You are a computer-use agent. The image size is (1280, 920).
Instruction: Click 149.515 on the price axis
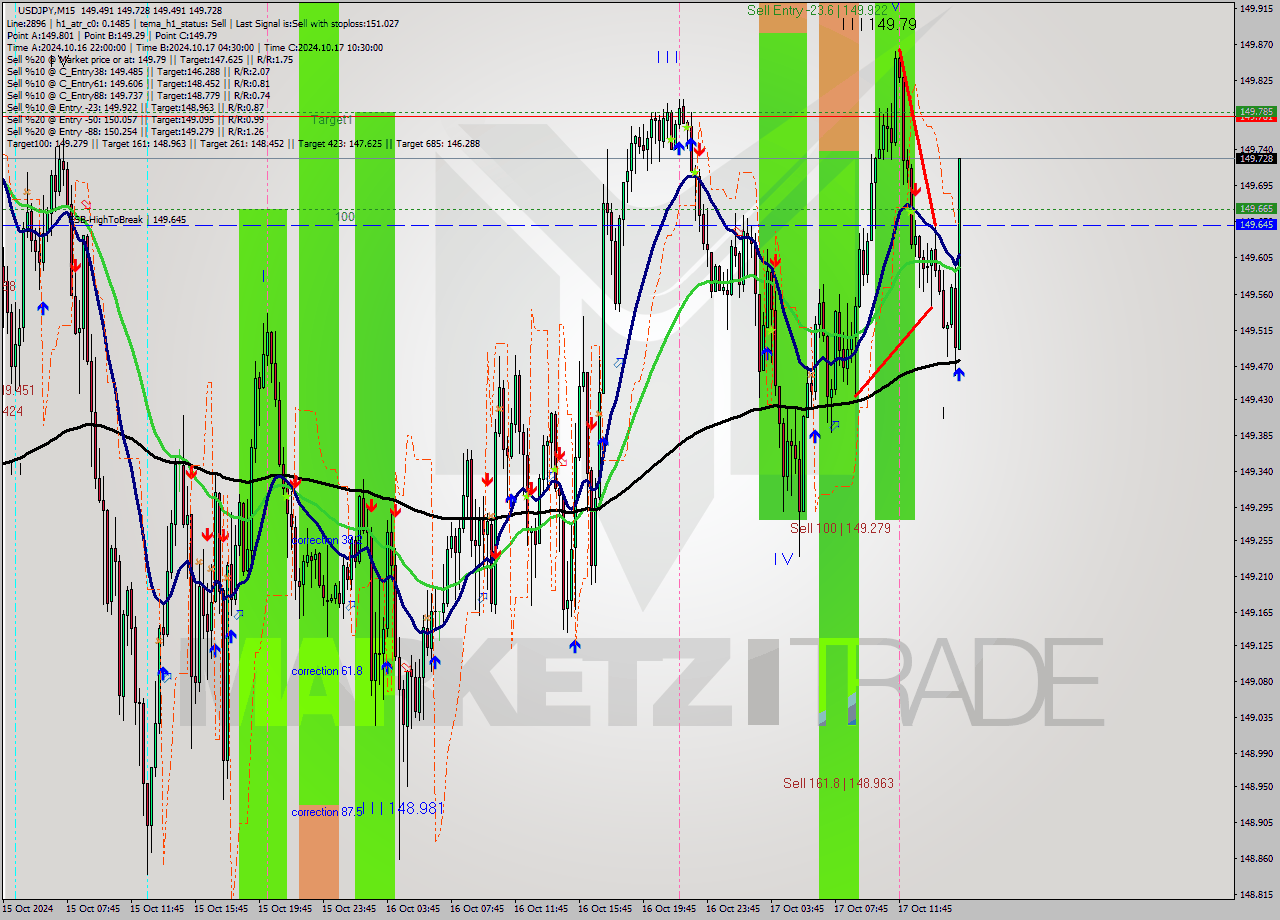(x=1256, y=330)
